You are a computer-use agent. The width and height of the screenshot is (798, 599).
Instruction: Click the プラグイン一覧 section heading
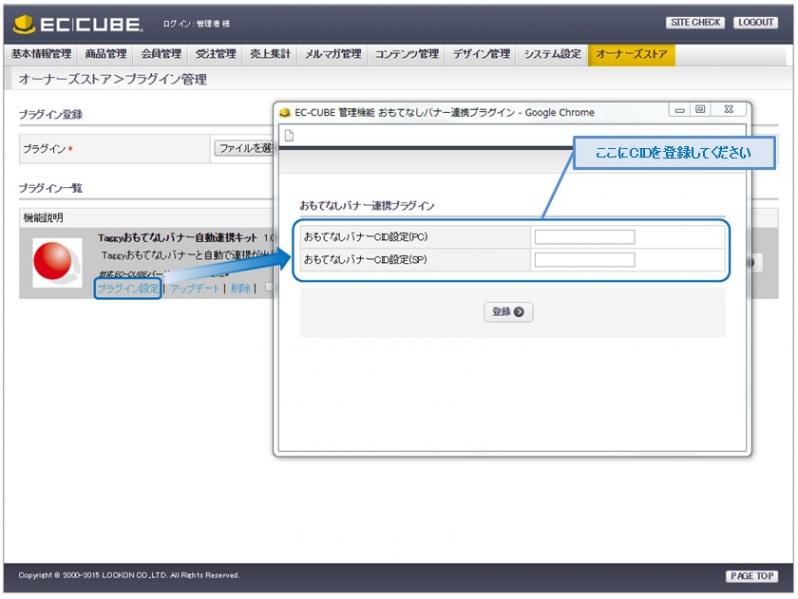click(50, 188)
